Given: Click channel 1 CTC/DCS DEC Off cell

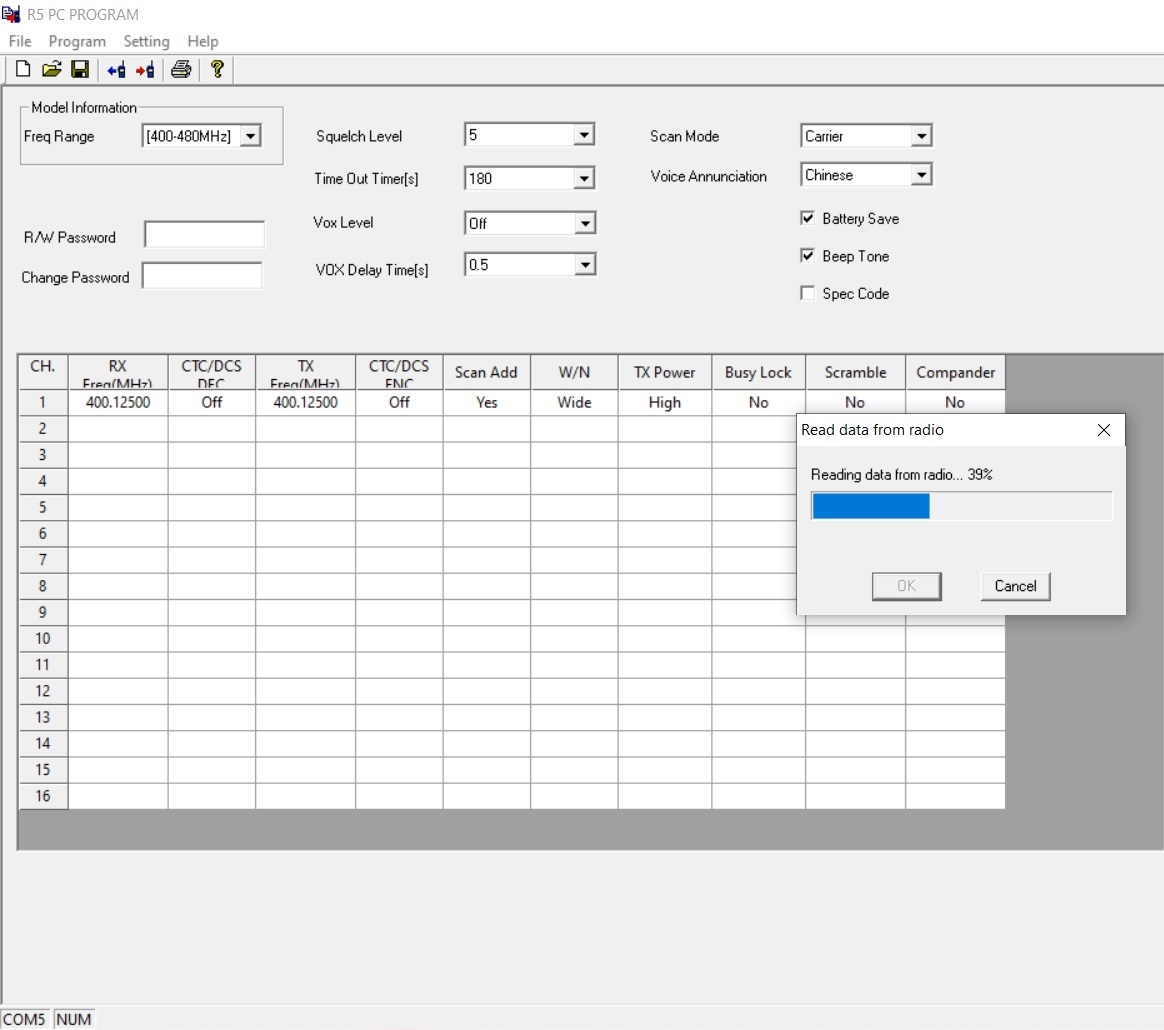Looking at the screenshot, I should pyautogui.click(x=212, y=402).
